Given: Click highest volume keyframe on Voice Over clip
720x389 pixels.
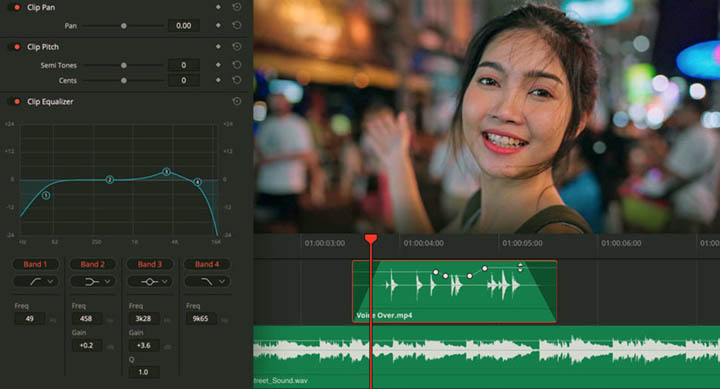Looking at the screenshot, I should pos(484,268).
